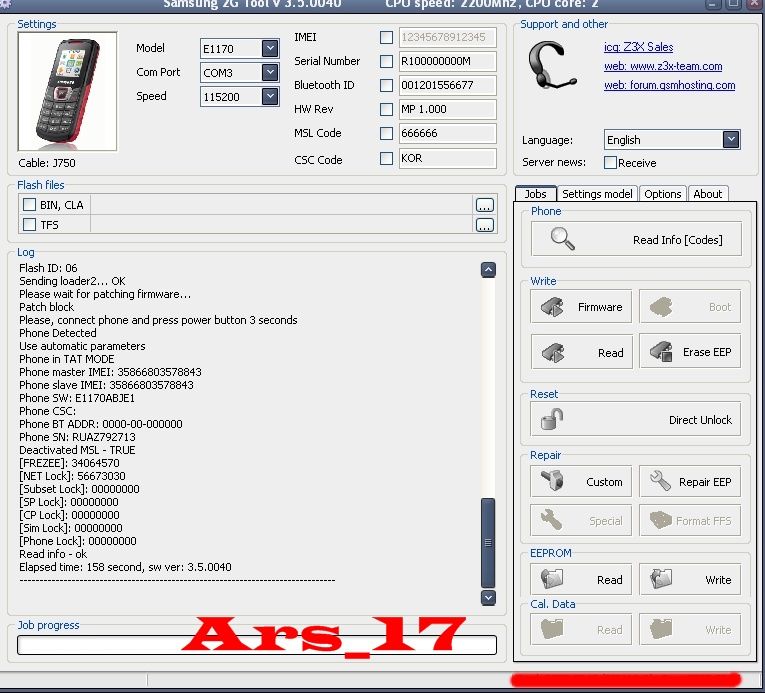The width and height of the screenshot is (765, 693).
Task: Click the IMEI input field
Action: pos(447,37)
